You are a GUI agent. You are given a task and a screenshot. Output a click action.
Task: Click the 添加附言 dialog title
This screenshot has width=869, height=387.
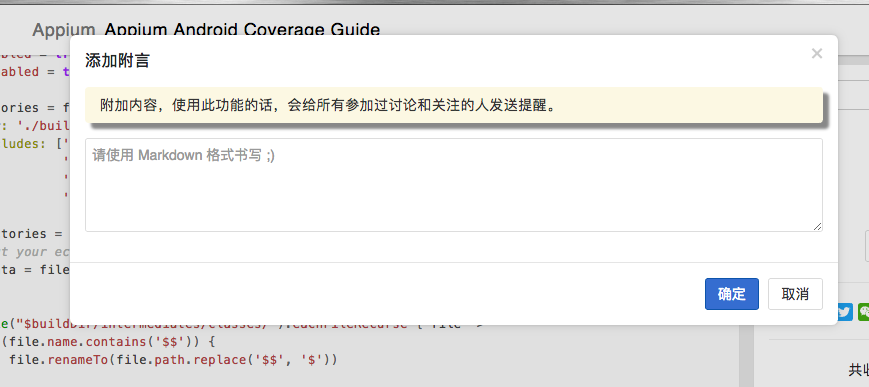pyautogui.click(x=117, y=60)
